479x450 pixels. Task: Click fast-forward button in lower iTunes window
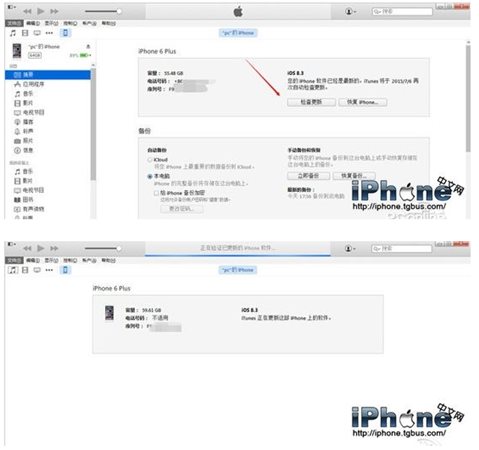pos(54,248)
